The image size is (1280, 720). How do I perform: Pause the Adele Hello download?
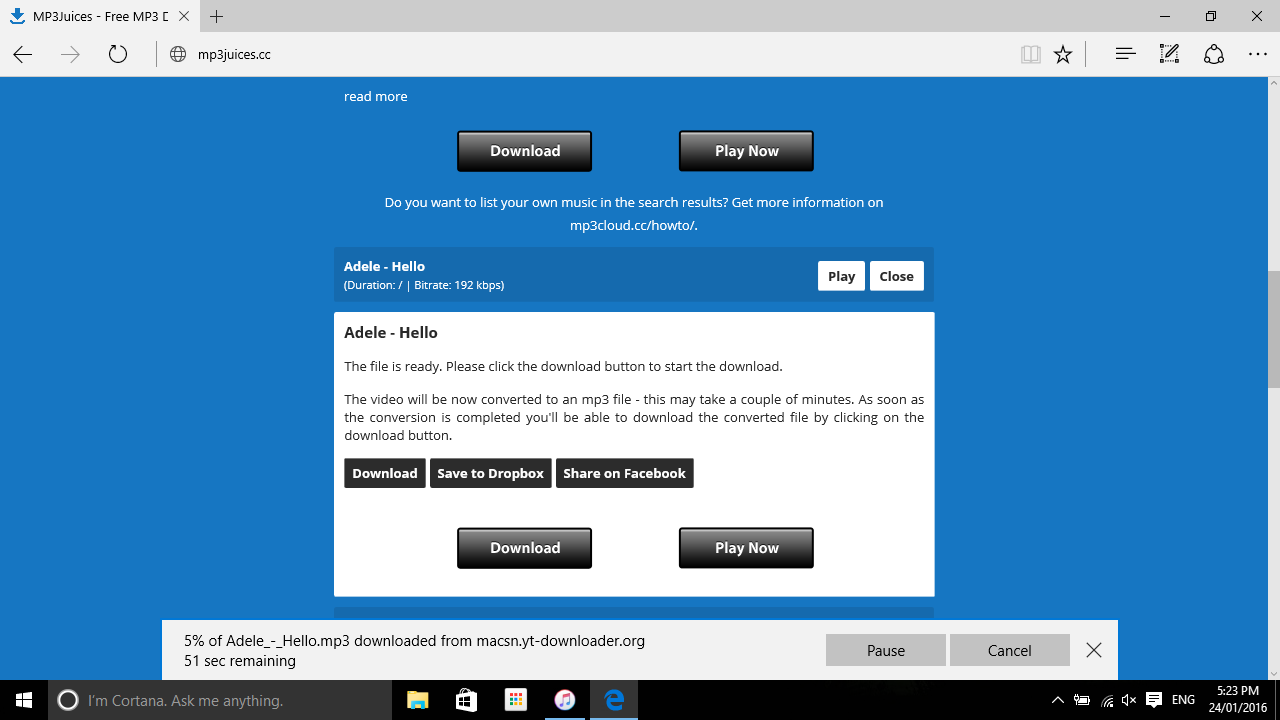pos(884,650)
